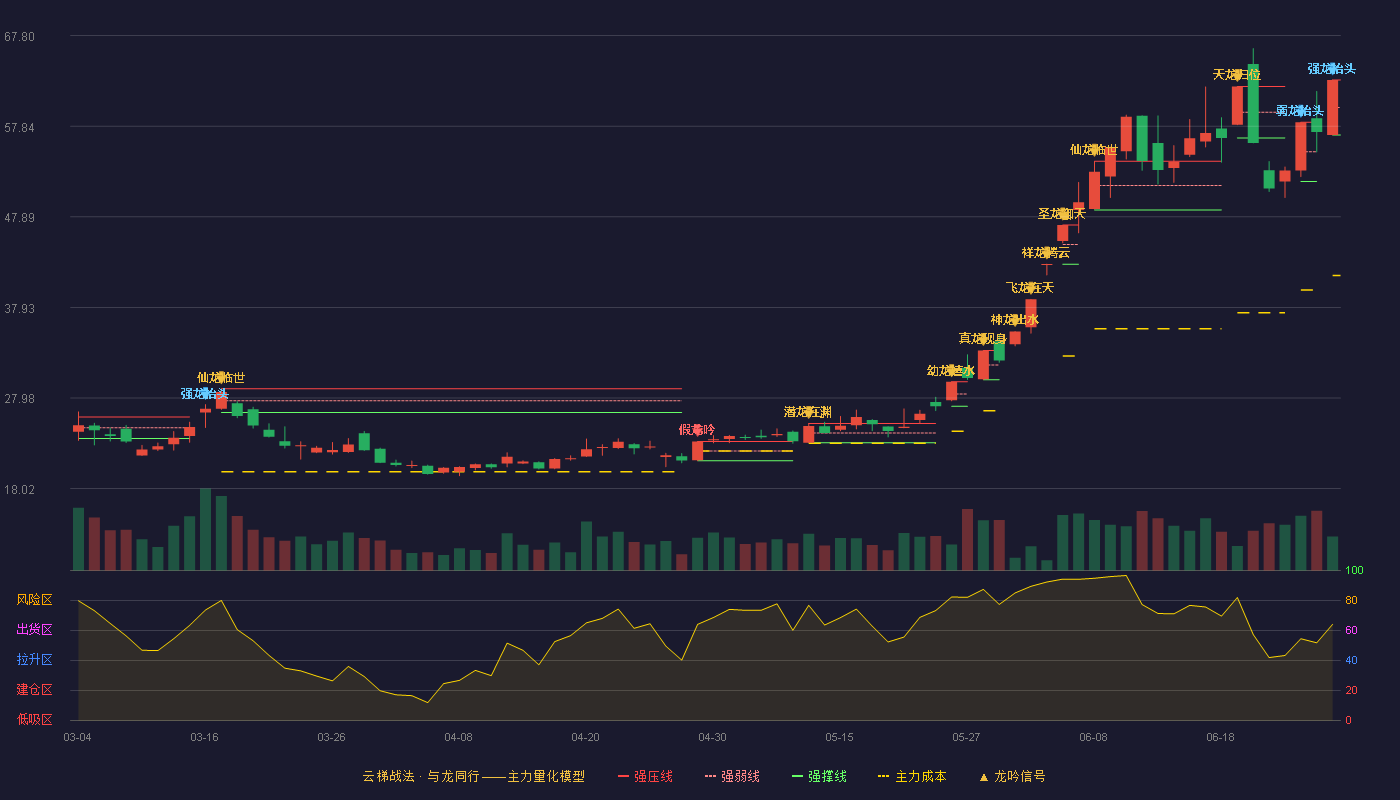
Task: Click the 风险区 zone label
Action: click(x=34, y=600)
